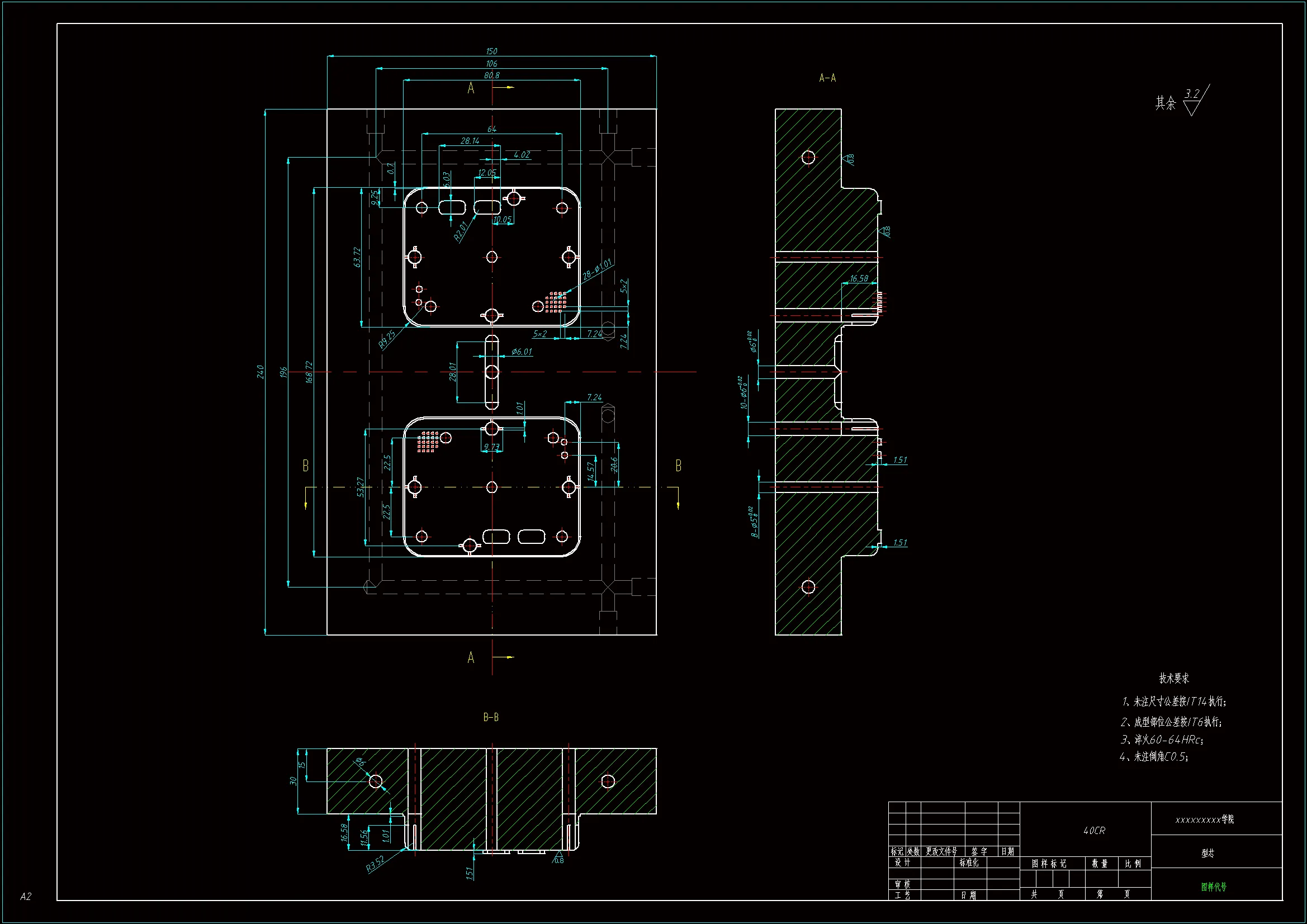Select the 240 overall height dimension text
The width and height of the screenshot is (1307, 924).
(x=261, y=372)
